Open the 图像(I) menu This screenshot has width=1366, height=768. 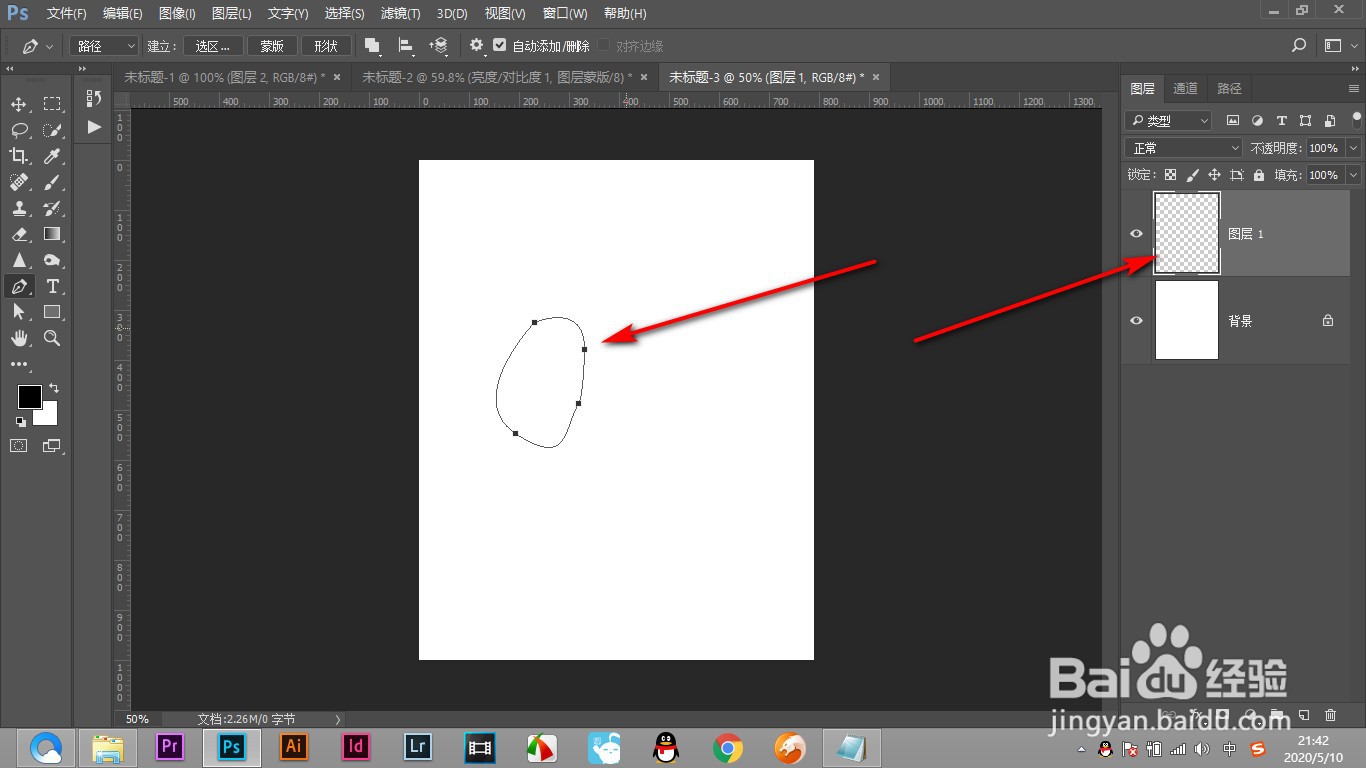pos(177,14)
